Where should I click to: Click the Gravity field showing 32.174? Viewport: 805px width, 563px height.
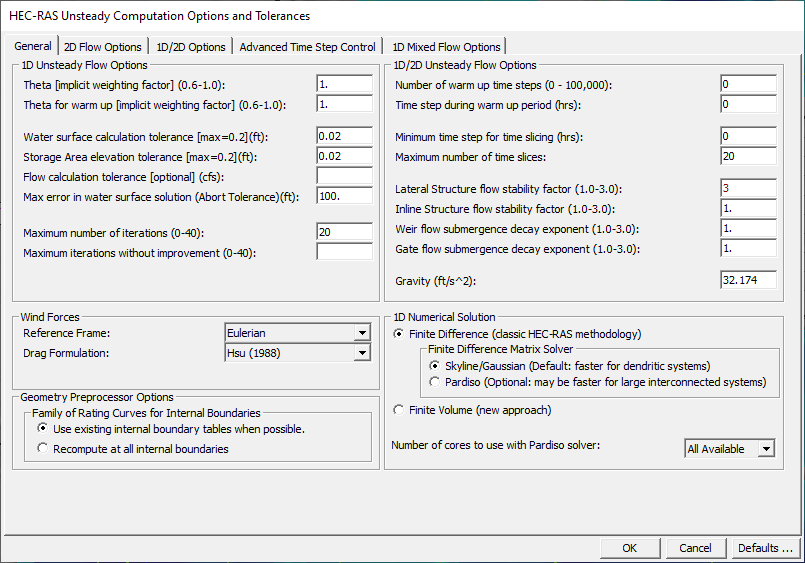(749, 280)
